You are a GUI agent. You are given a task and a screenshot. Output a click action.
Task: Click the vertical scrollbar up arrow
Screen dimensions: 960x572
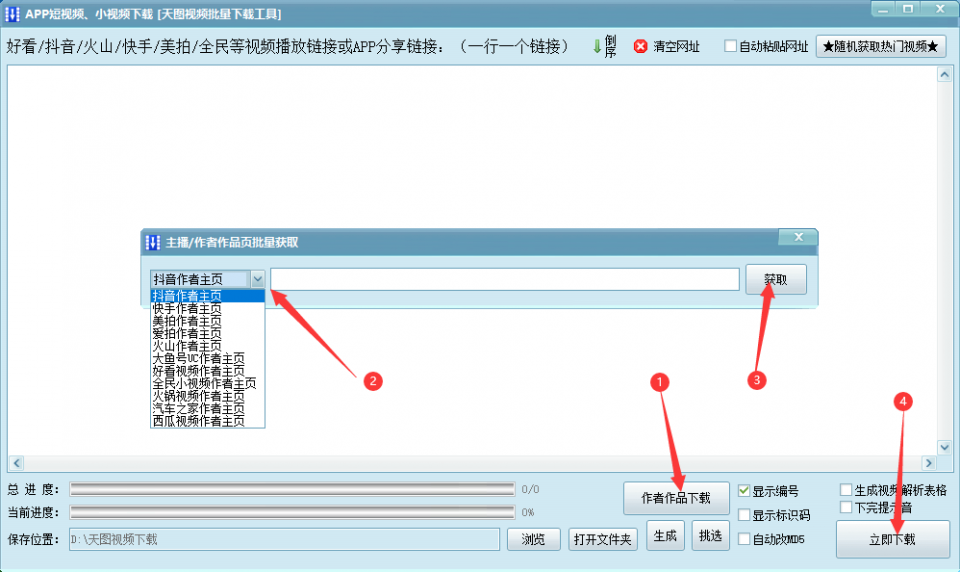tap(945, 74)
